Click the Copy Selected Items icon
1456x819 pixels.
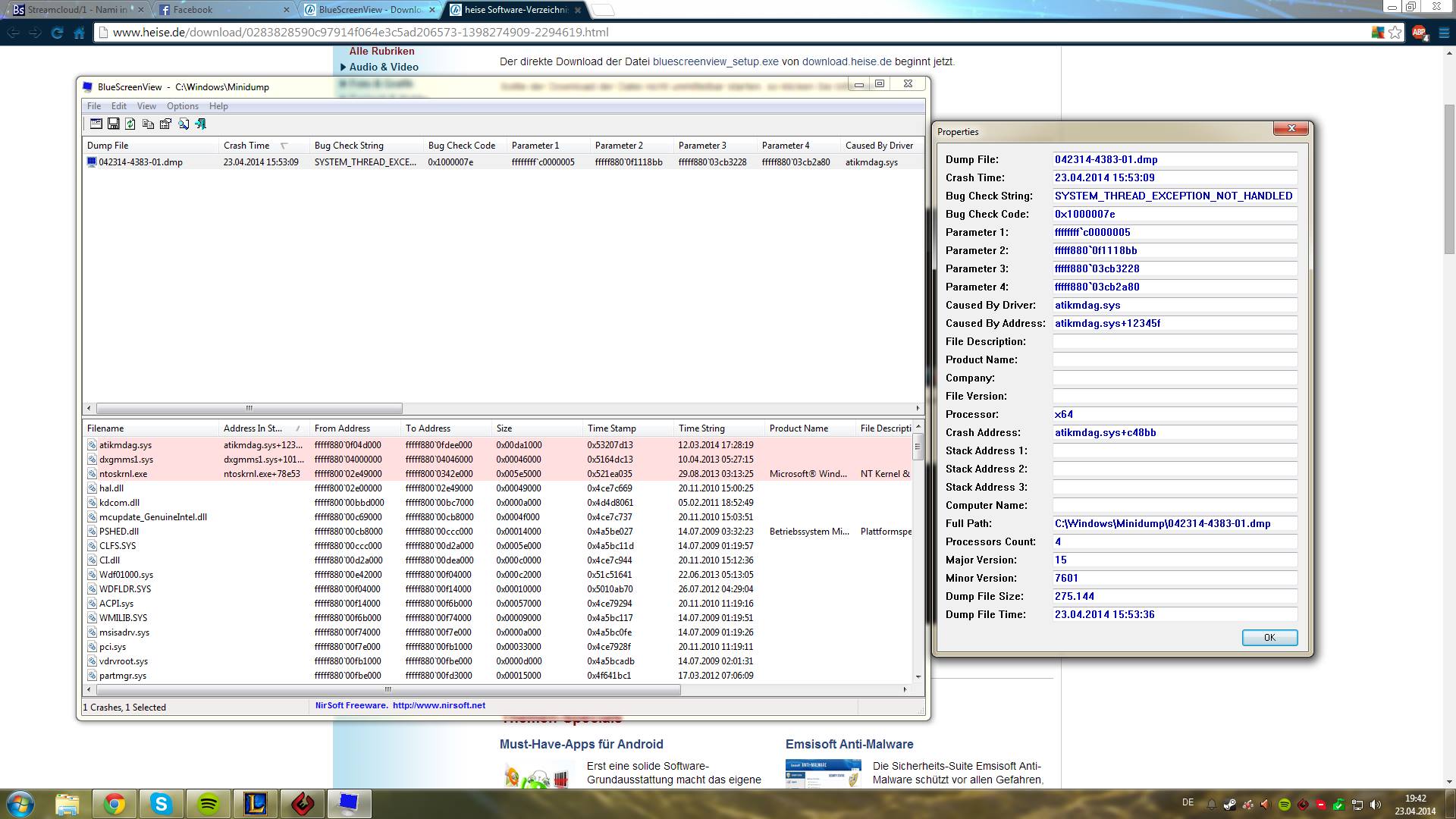point(148,124)
